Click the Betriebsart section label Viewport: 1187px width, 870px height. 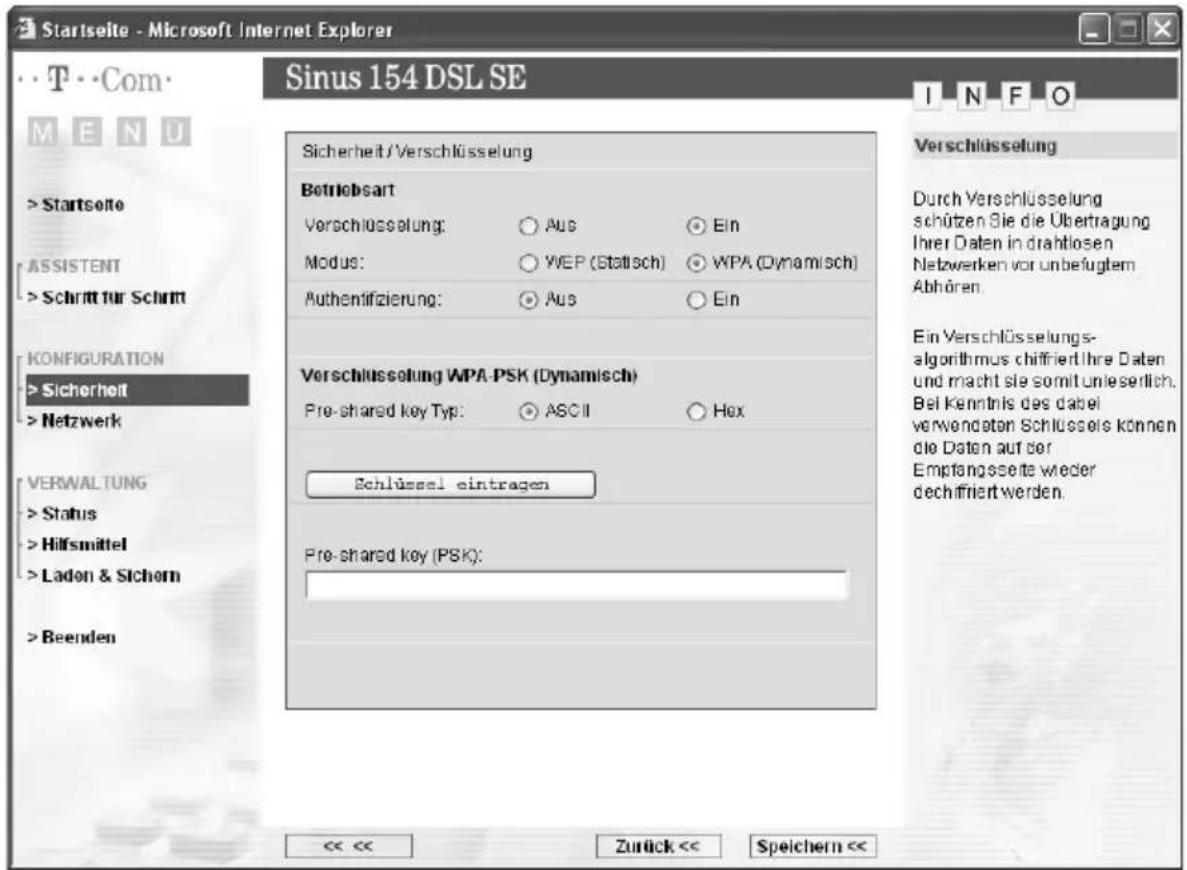(347, 190)
